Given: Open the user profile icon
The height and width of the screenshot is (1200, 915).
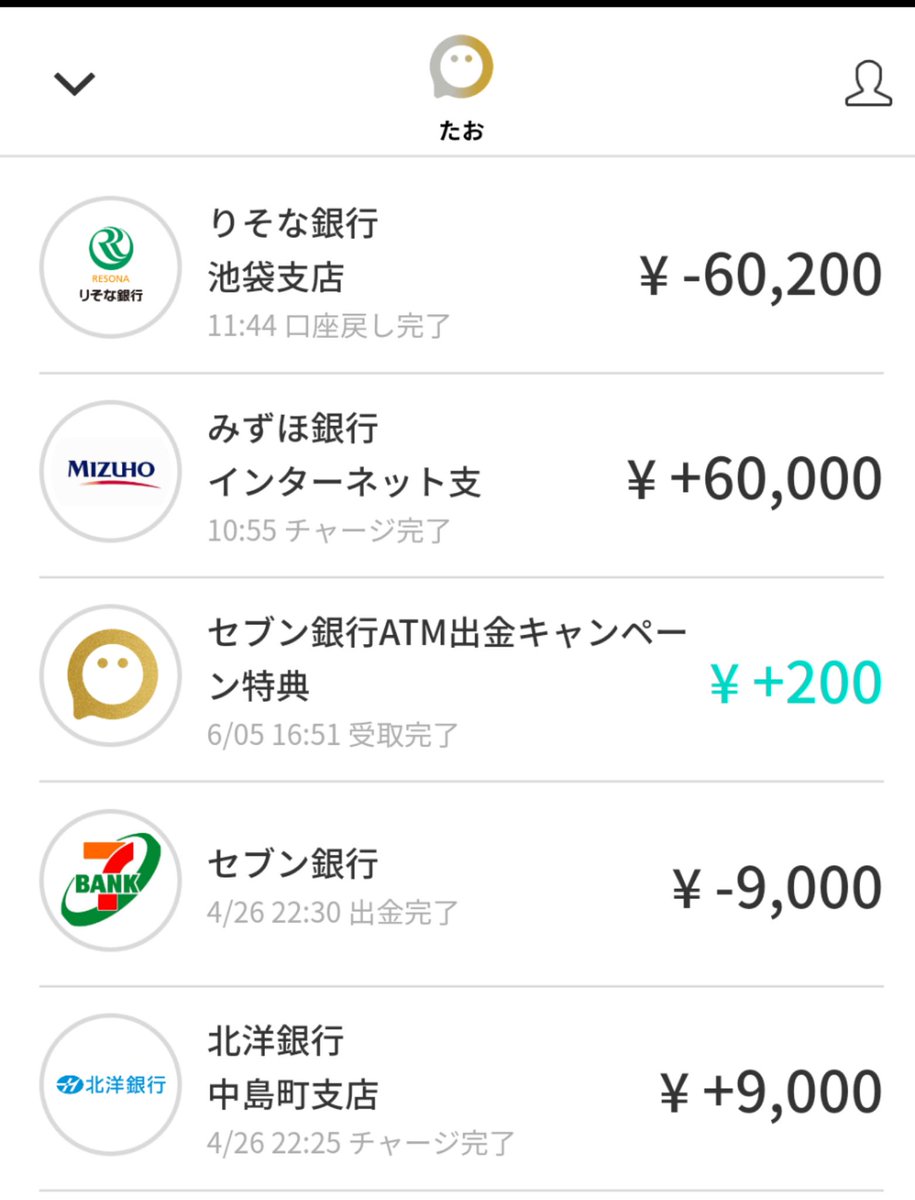Looking at the screenshot, I should tap(867, 83).
